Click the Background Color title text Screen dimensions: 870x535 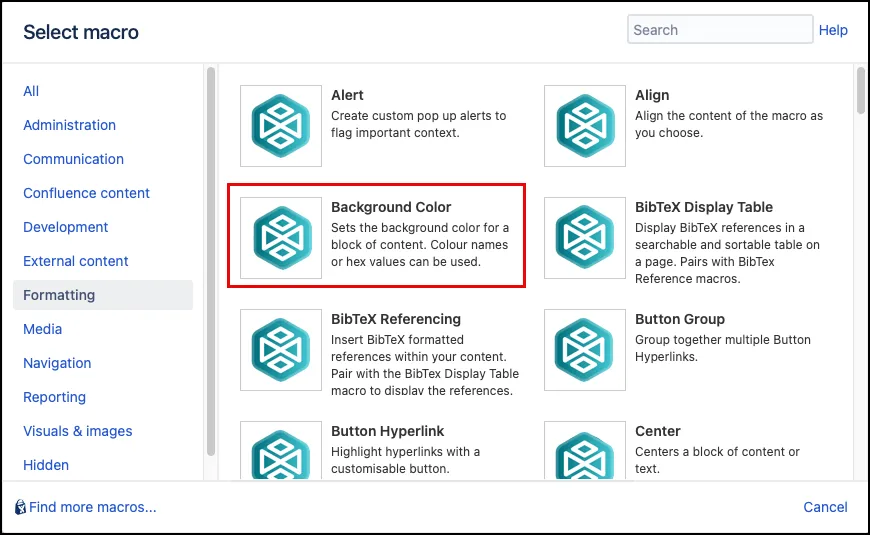click(391, 207)
